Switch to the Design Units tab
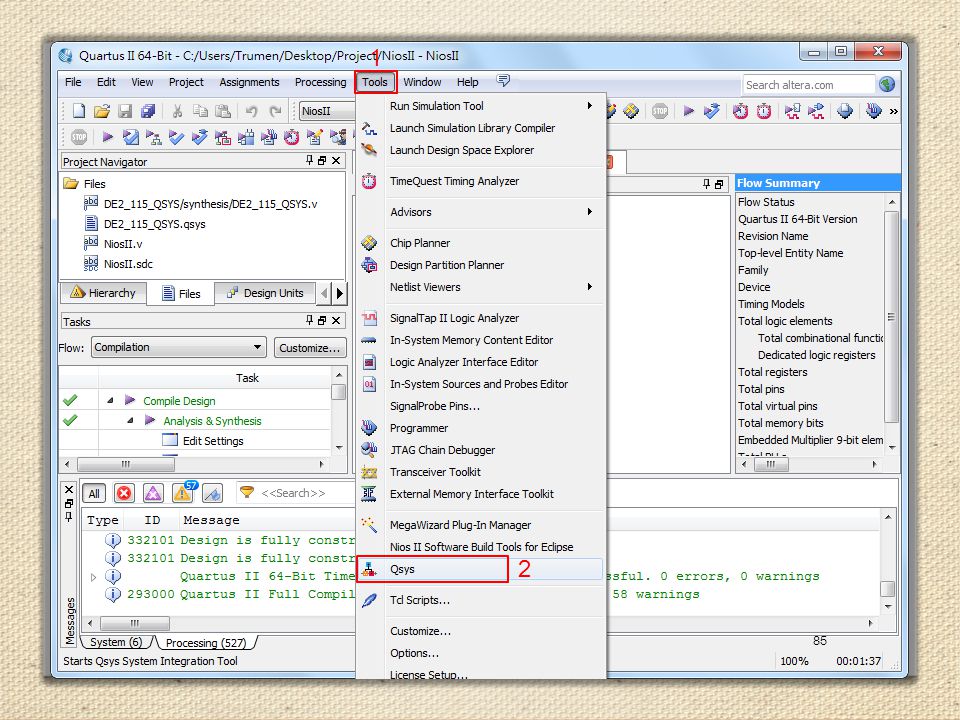 tap(264, 293)
